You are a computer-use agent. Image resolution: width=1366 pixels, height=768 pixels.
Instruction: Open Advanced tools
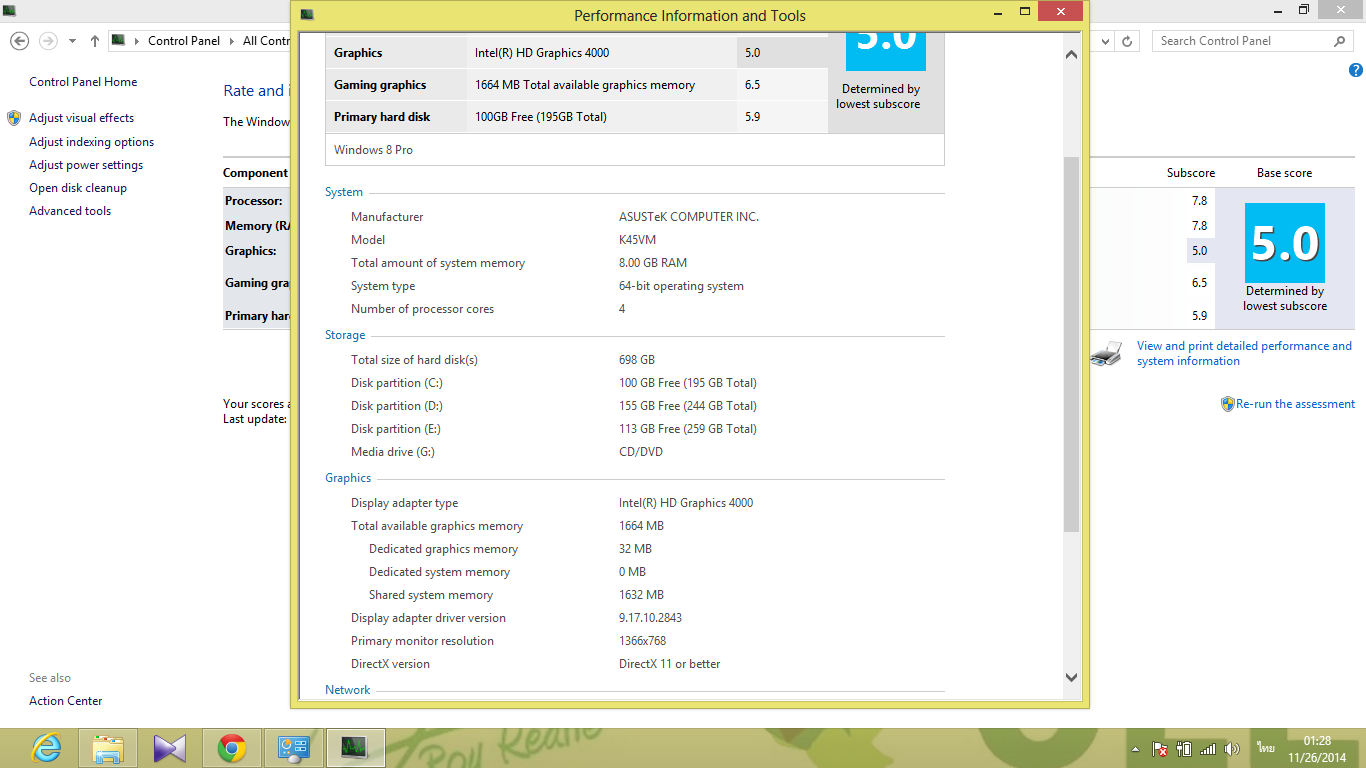coord(70,211)
